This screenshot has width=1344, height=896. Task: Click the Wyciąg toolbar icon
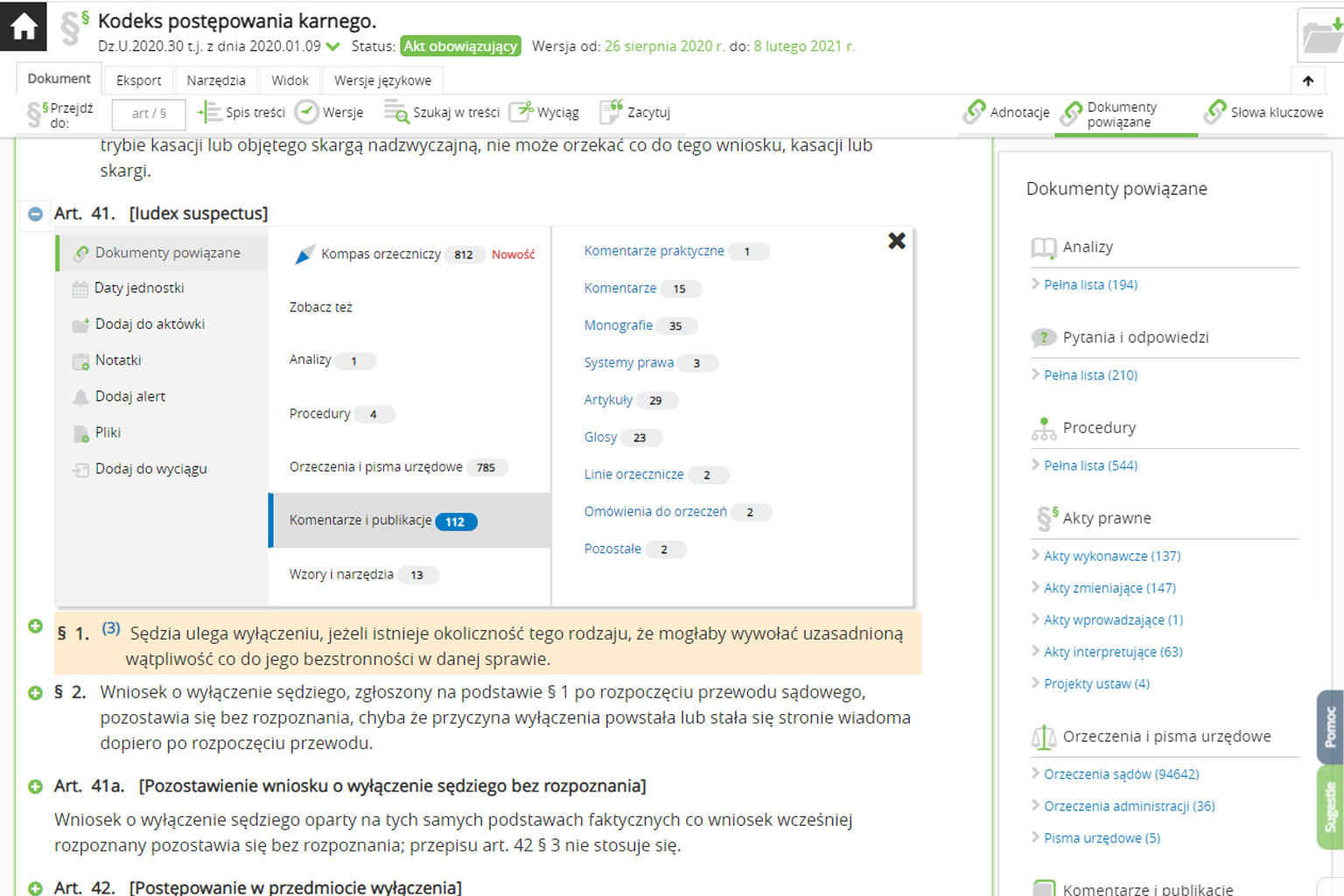pos(521,112)
